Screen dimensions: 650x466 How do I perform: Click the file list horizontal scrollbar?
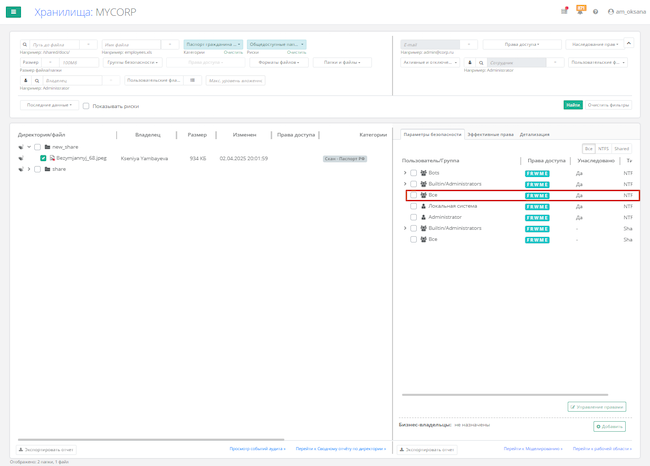click(151, 439)
